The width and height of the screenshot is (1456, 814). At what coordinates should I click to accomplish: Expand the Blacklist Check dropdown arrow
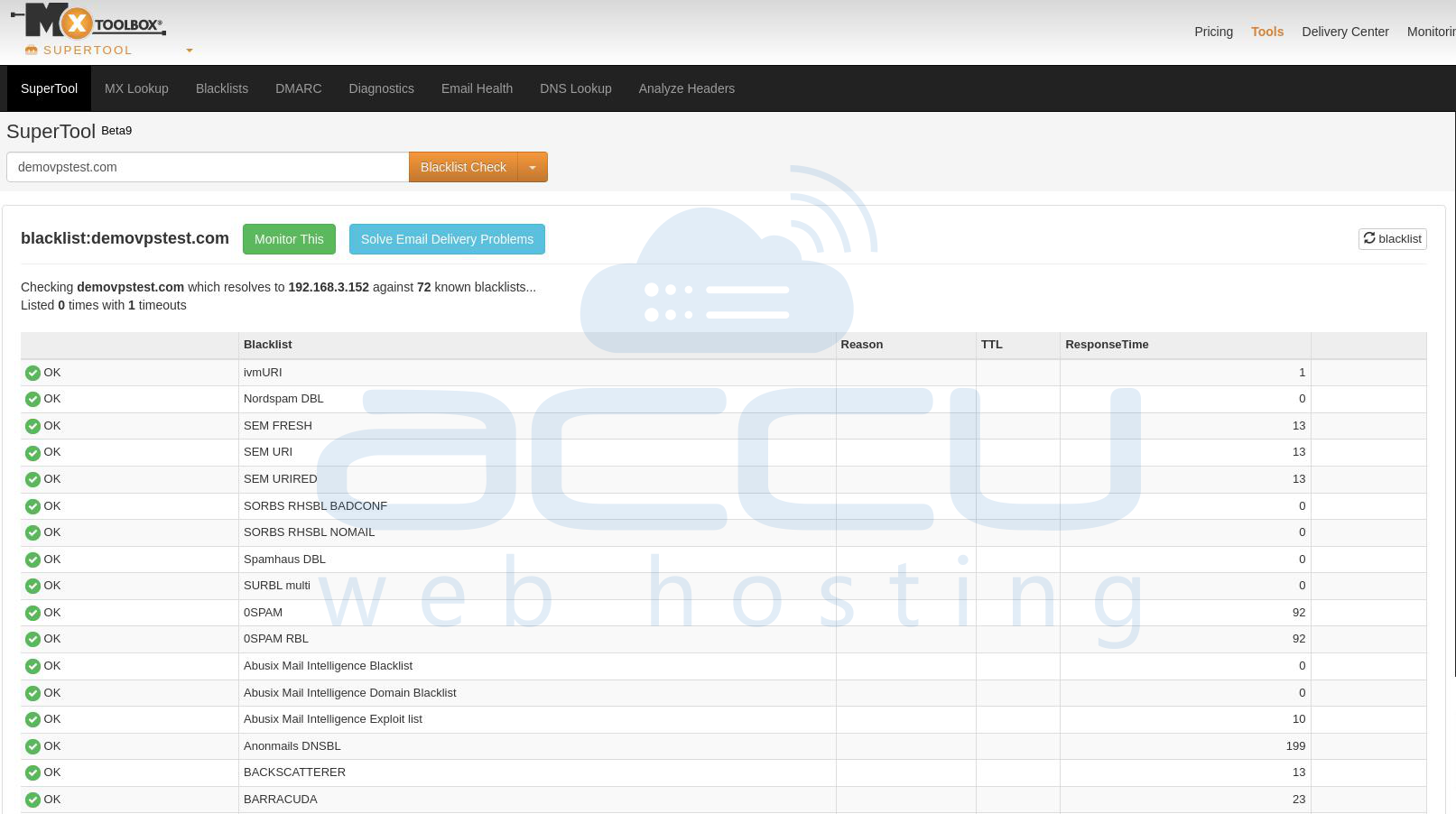click(x=533, y=167)
